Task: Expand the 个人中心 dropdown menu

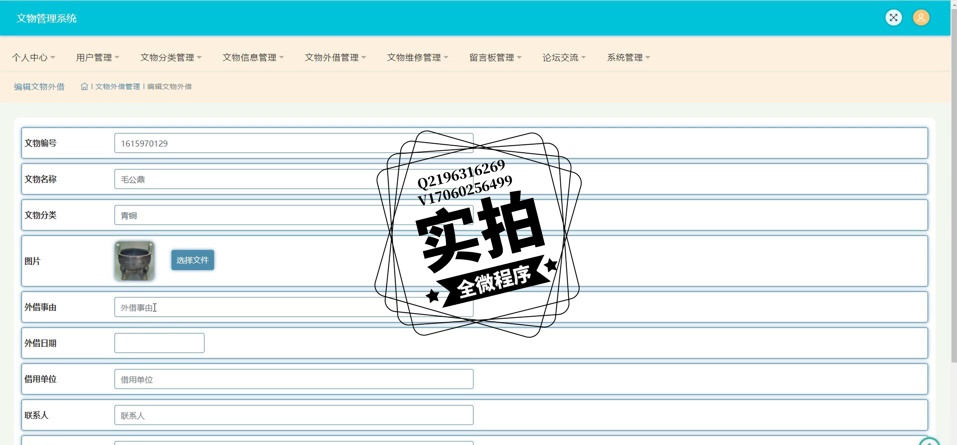Action: (x=33, y=58)
